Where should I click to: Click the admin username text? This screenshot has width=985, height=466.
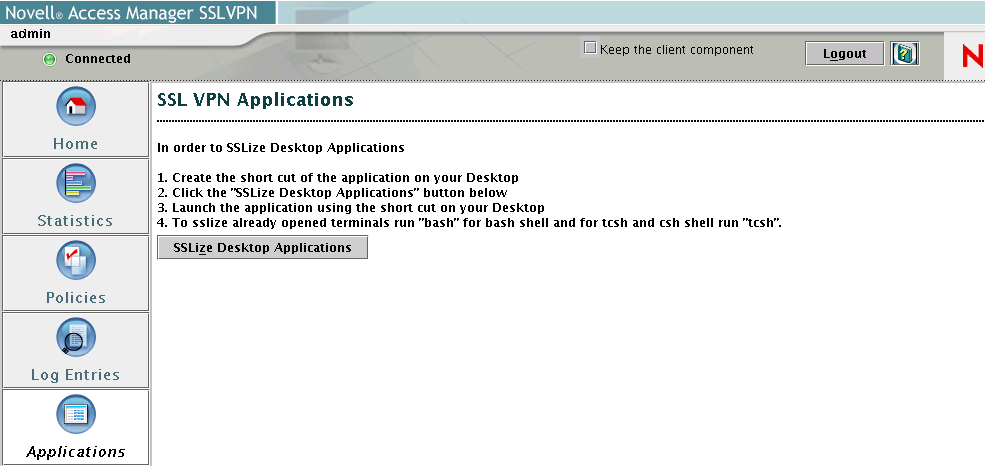click(31, 34)
